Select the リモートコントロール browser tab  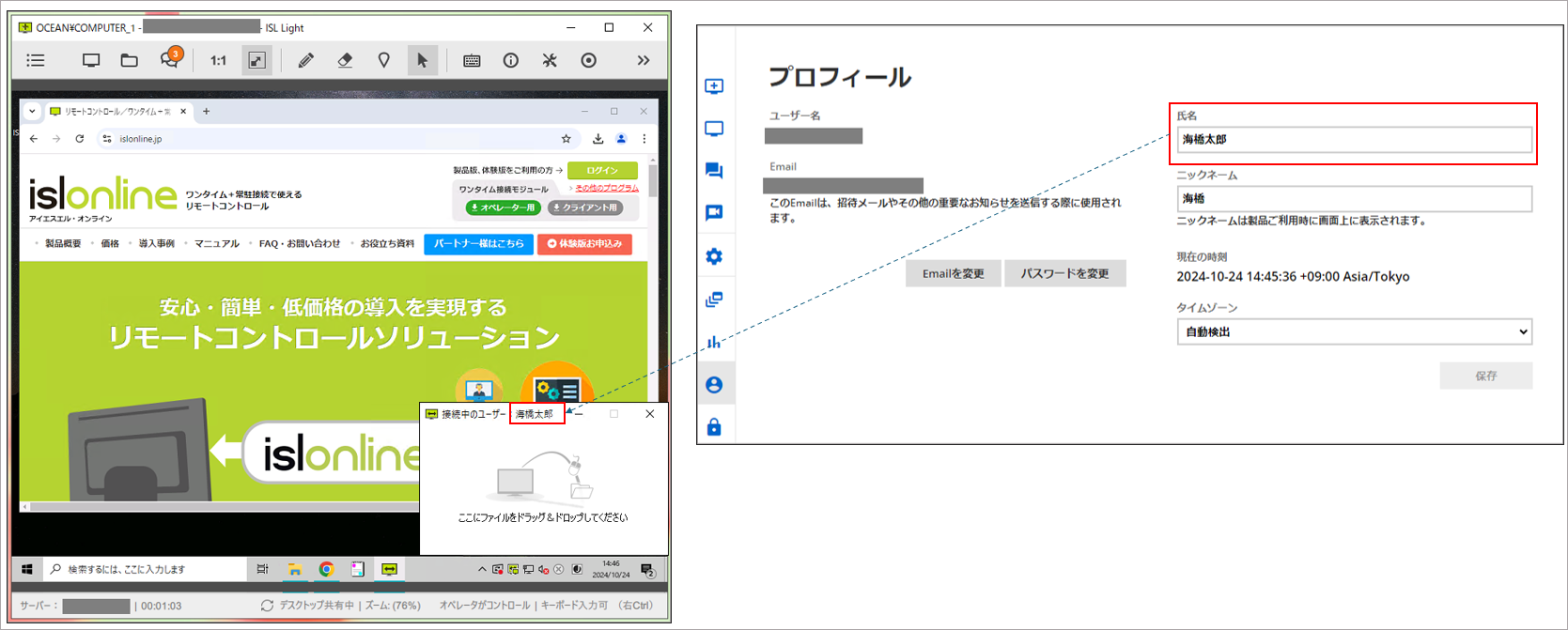pos(117,111)
